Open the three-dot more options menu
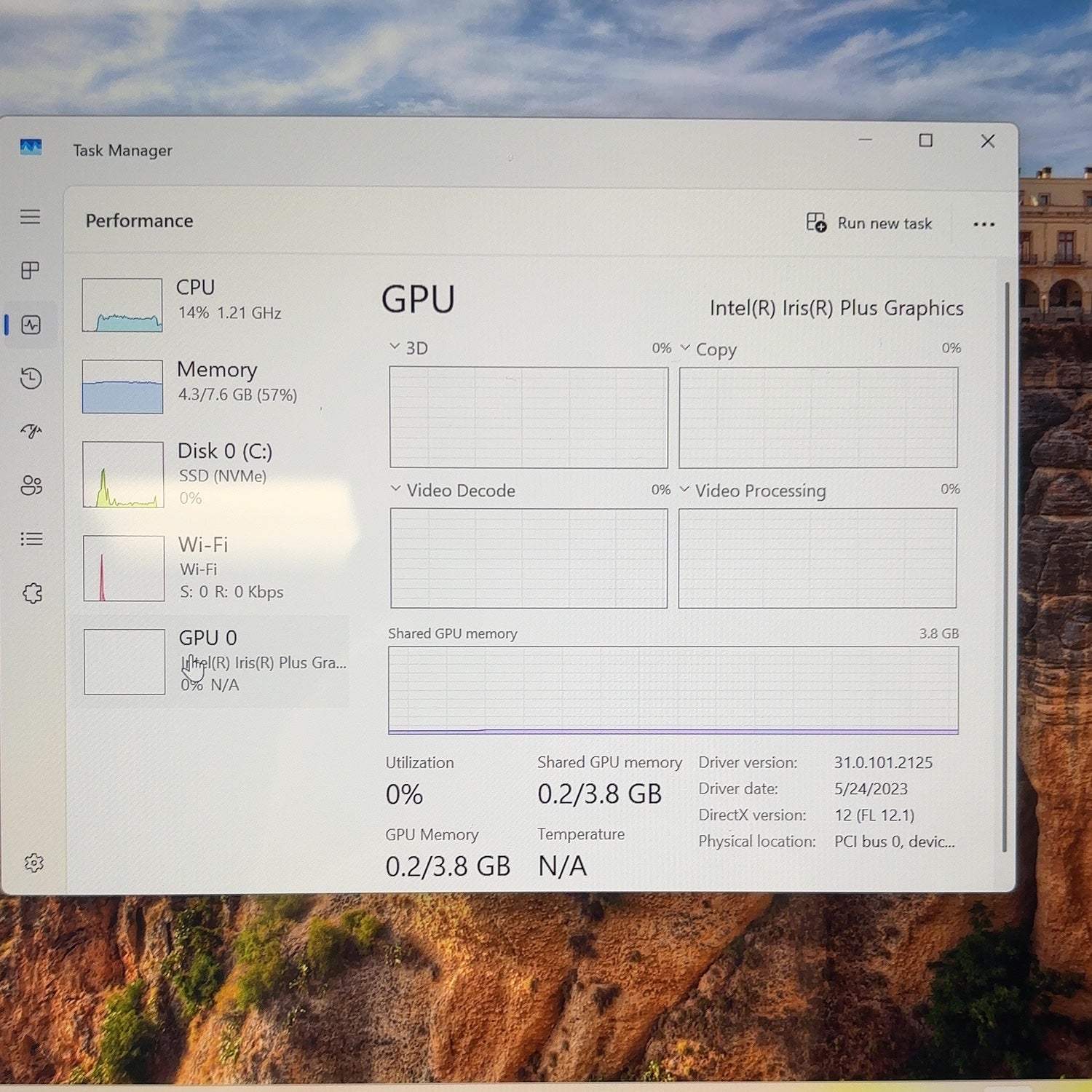This screenshot has width=1092, height=1092. (x=984, y=224)
